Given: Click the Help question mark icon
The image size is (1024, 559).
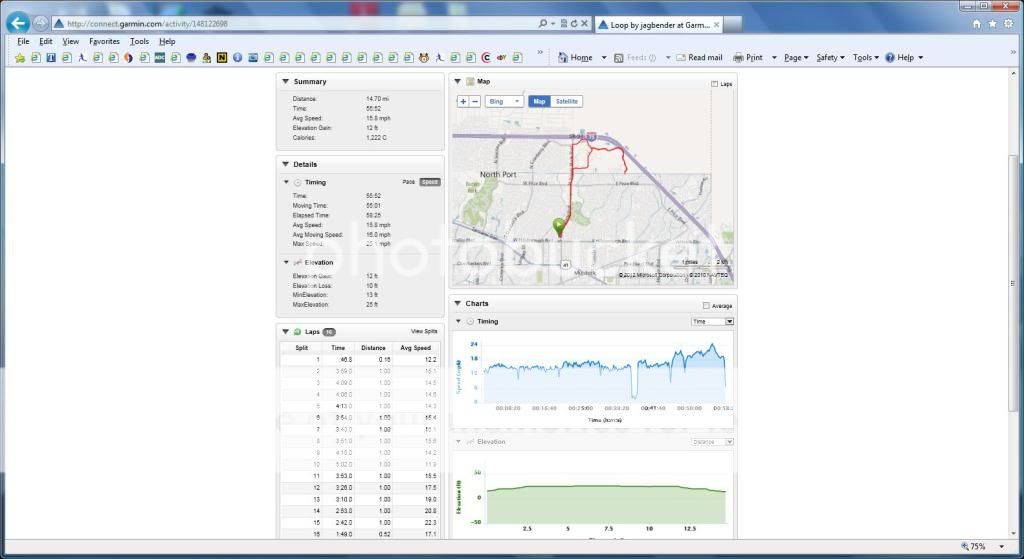Looking at the screenshot, I should tap(890, 58).
